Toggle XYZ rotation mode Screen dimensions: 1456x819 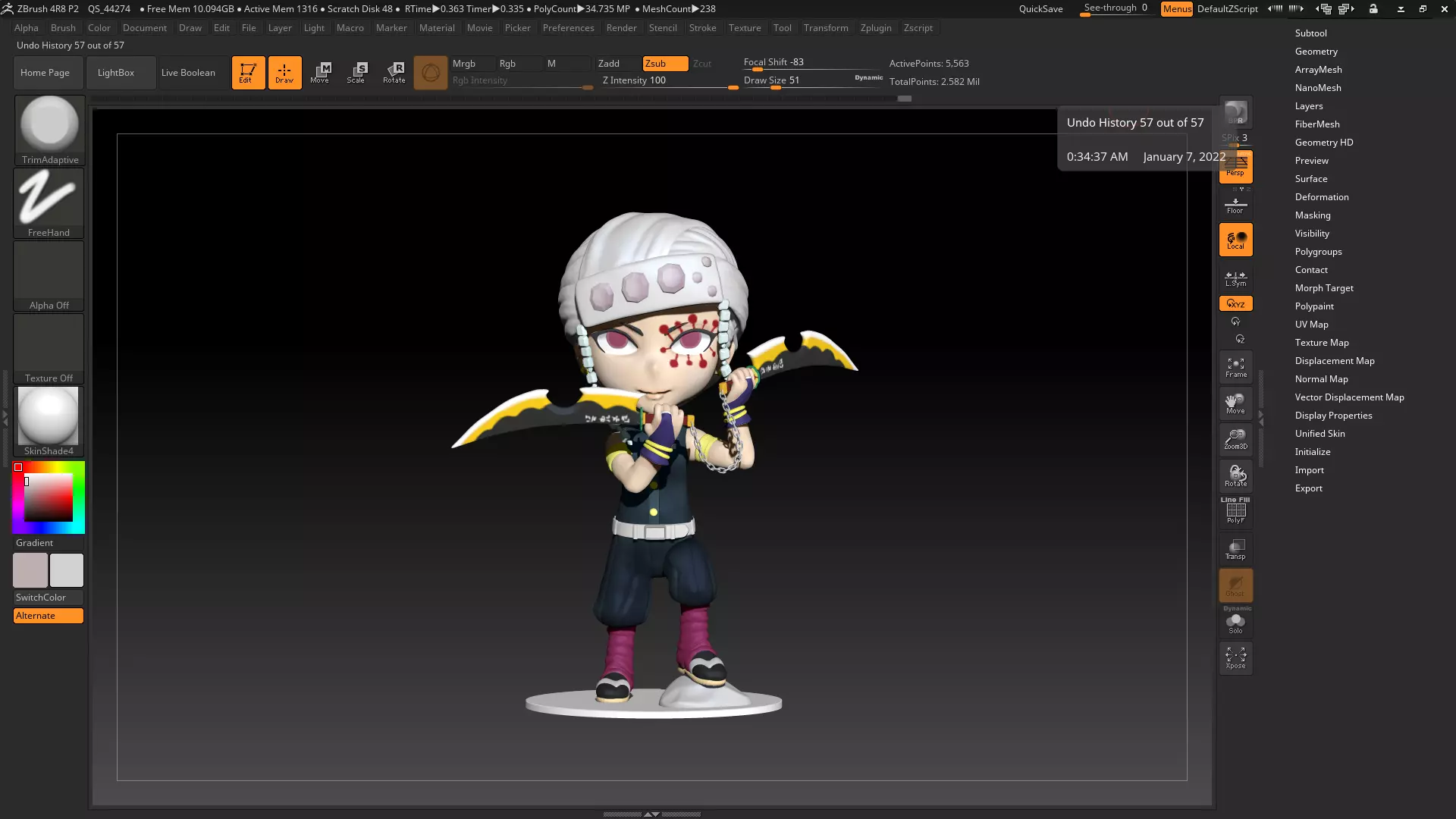pyautogui.click(x=1235, y=303)
